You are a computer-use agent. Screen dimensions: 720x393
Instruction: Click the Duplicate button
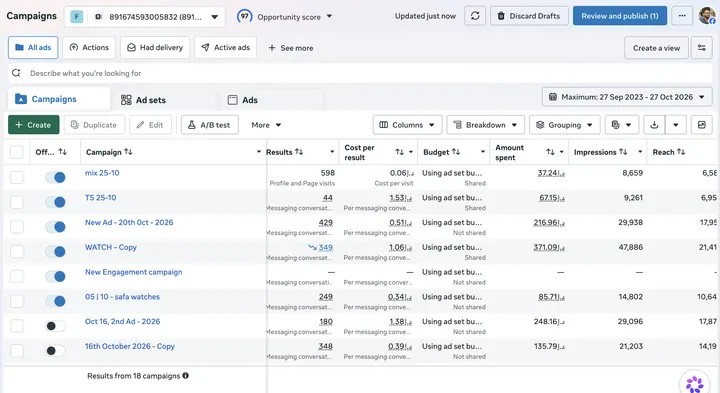(x=94, y=125)
